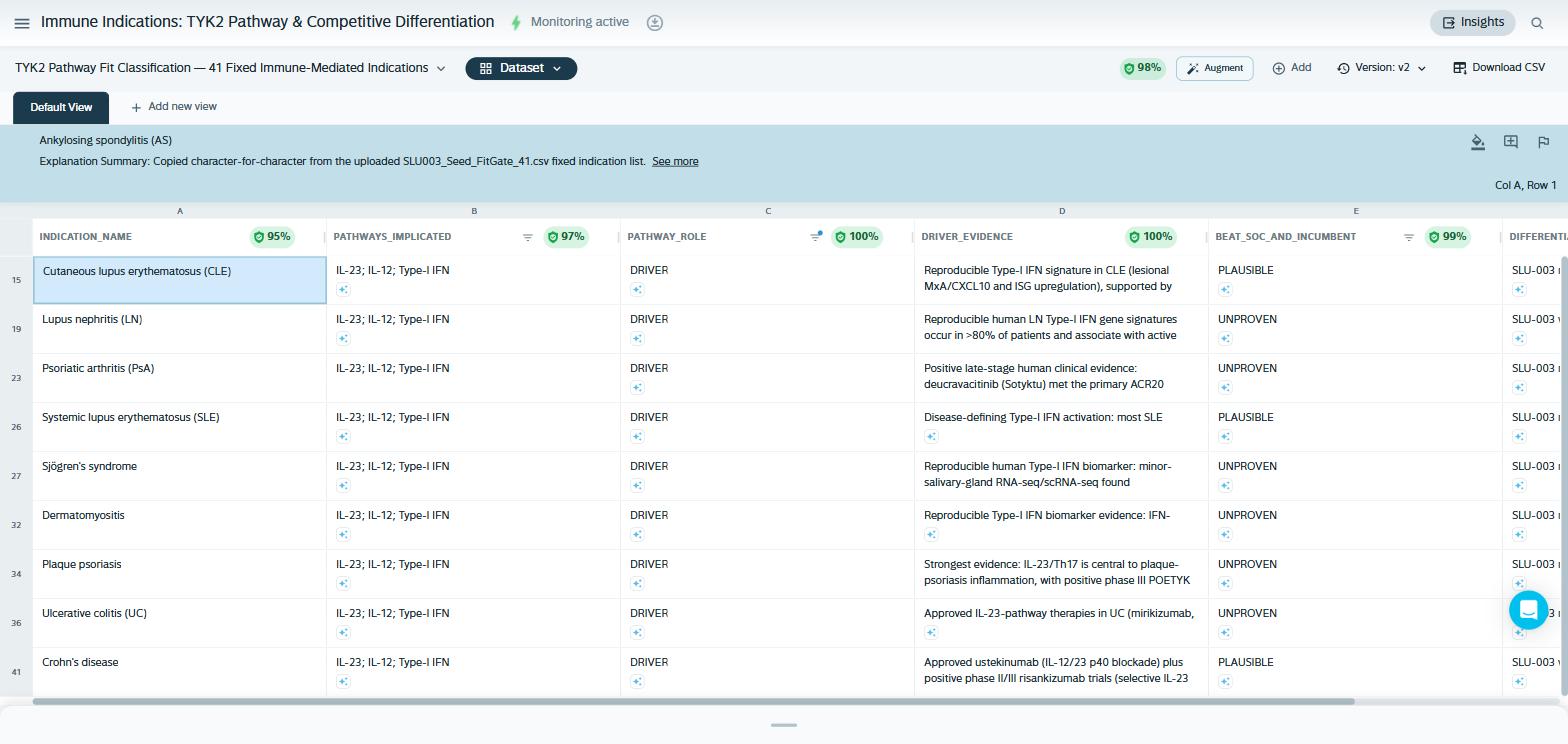
Task: Select the Lupus nephritis (LN) cell
Action: coord(180,329)
